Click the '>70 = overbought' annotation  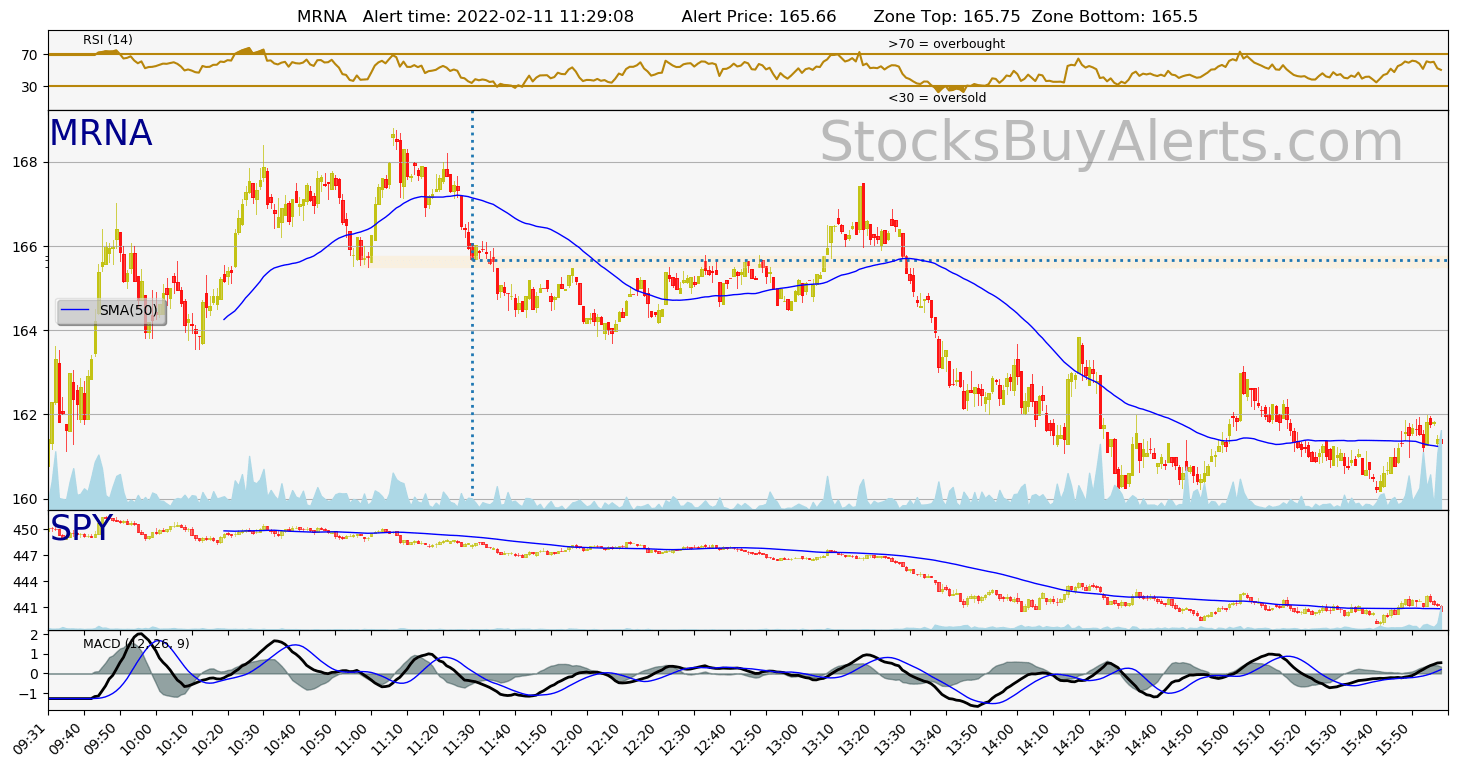click(946, 44)
